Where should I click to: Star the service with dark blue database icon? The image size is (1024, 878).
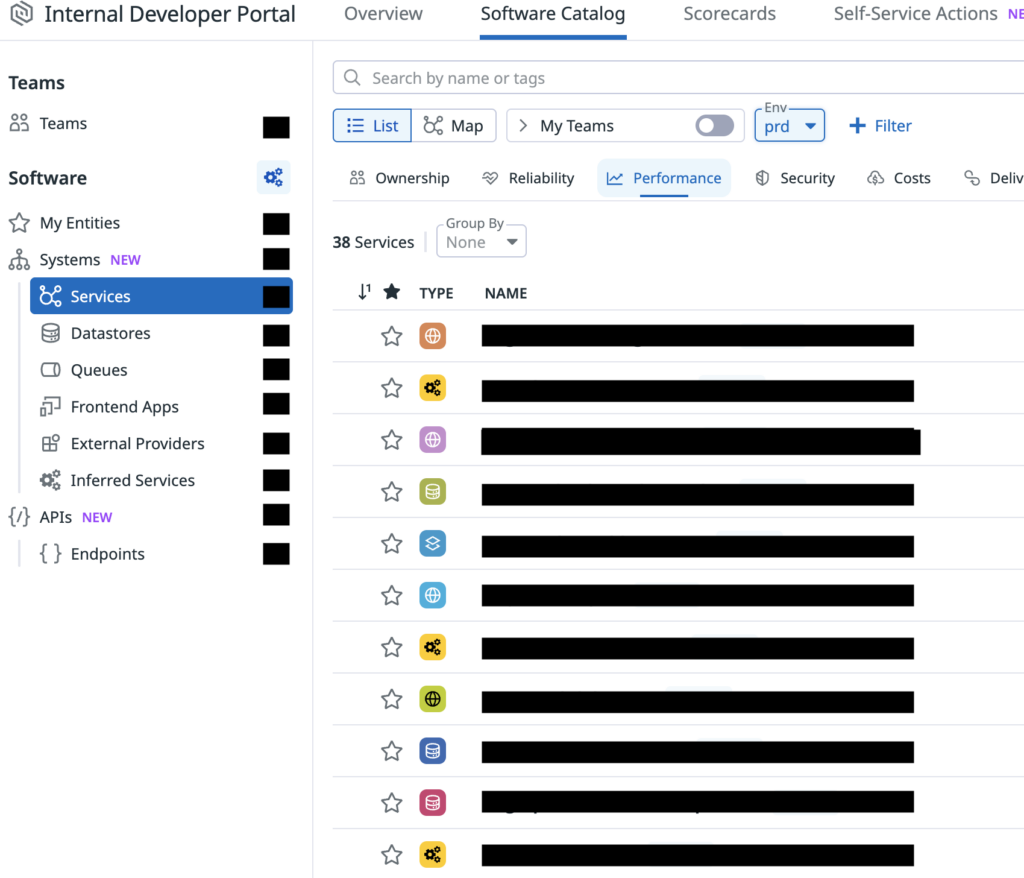click(x=392, y=751)
